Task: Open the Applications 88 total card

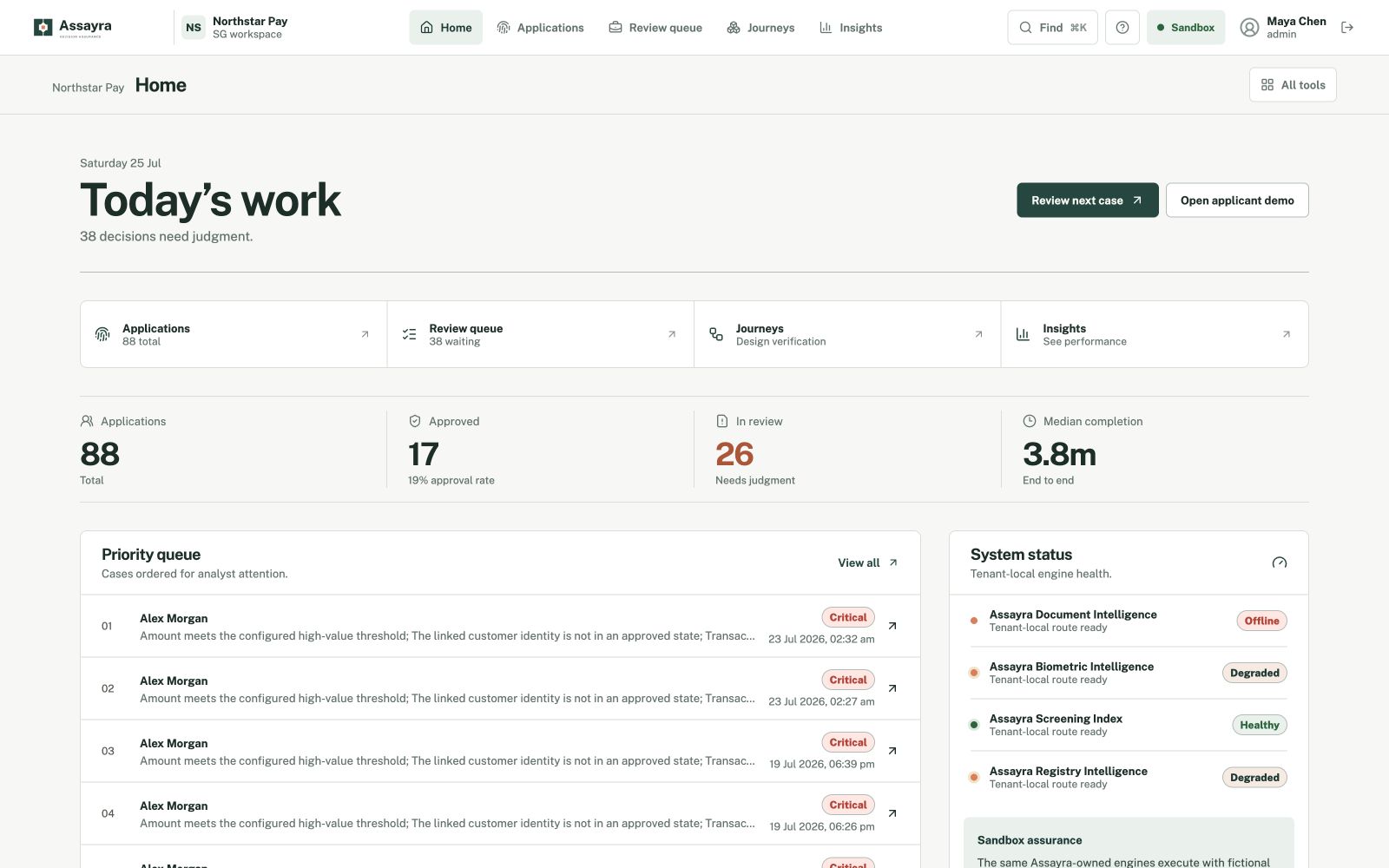Action: tap(234, 334)
